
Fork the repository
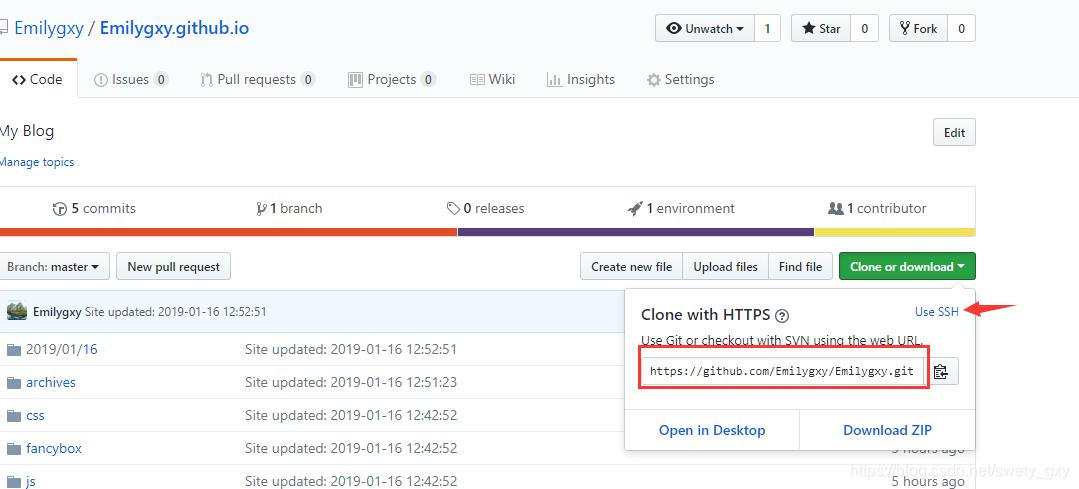point(919,28)
